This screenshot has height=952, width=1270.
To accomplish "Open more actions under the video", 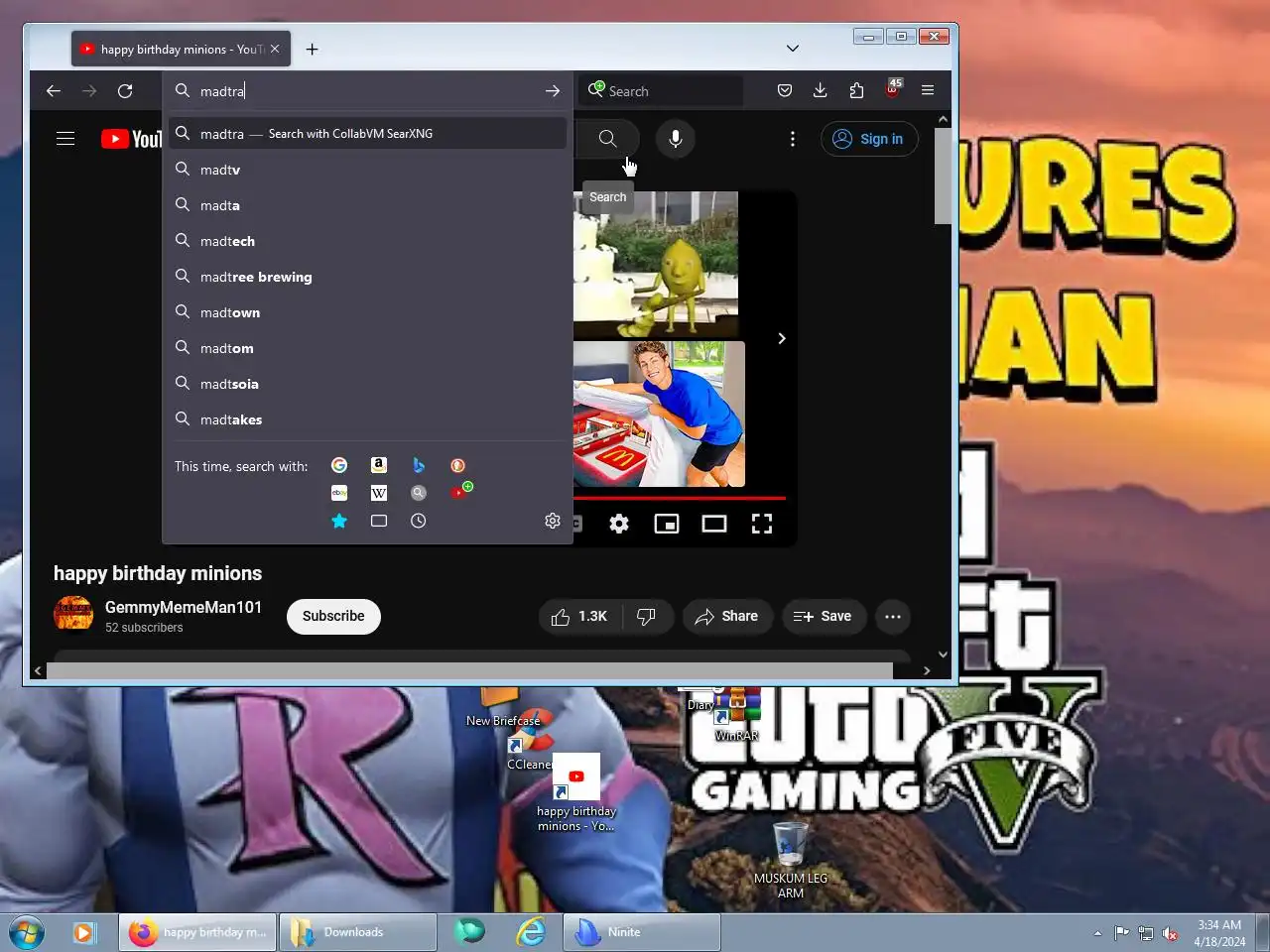I will 893,617.
